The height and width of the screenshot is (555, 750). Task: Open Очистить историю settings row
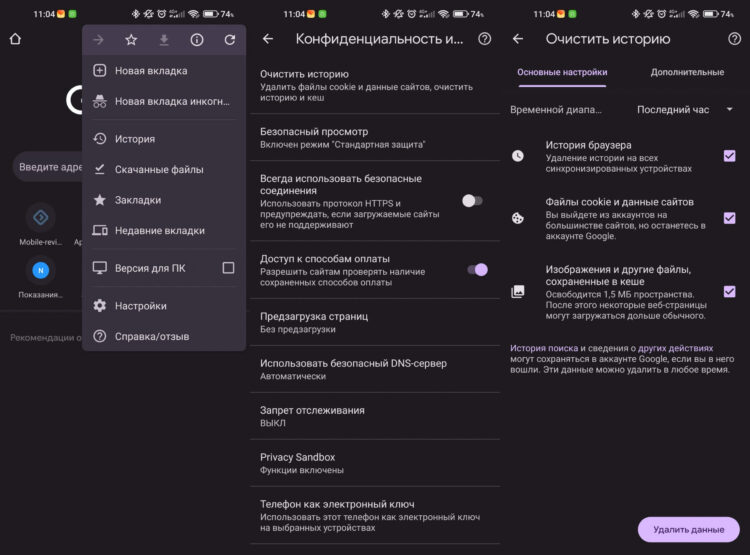click(x=375, y=86)
